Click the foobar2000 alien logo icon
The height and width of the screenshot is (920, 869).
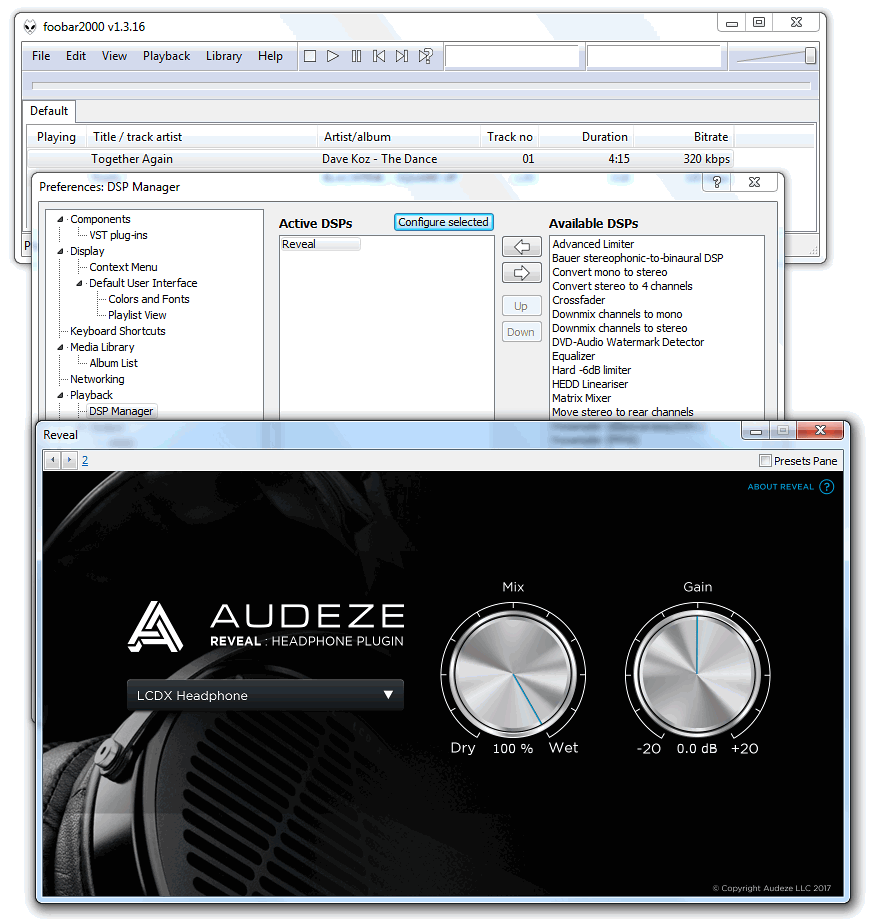pos(30,26)
